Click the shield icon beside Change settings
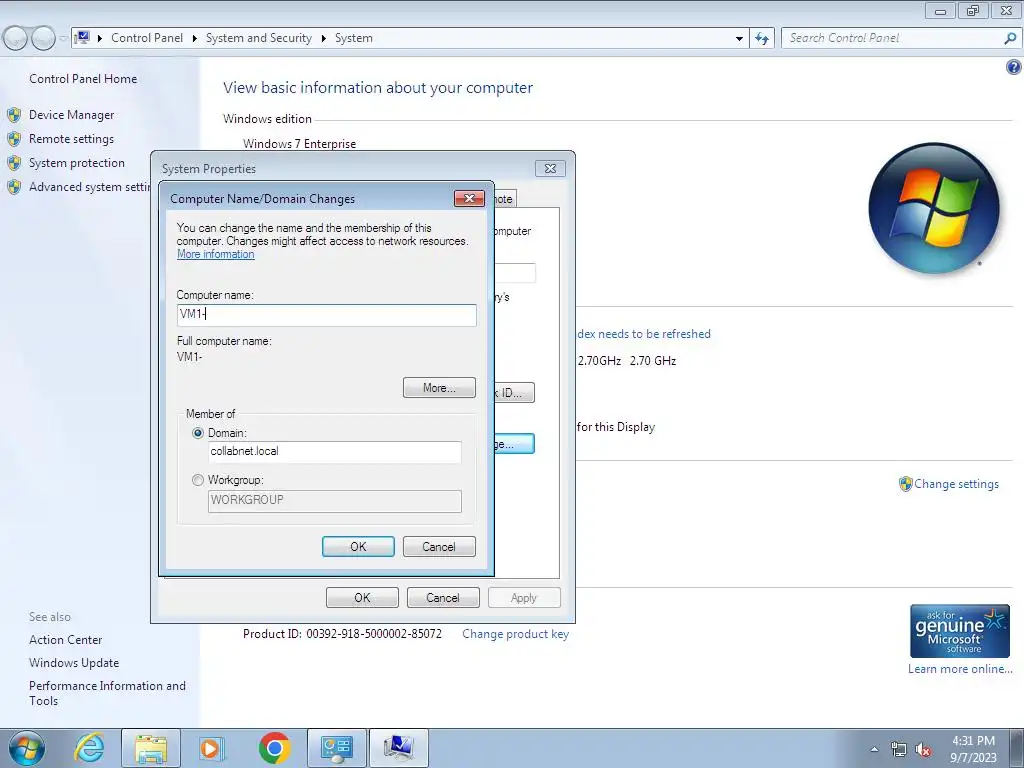Screen dimensions: 1024x768 905,484
